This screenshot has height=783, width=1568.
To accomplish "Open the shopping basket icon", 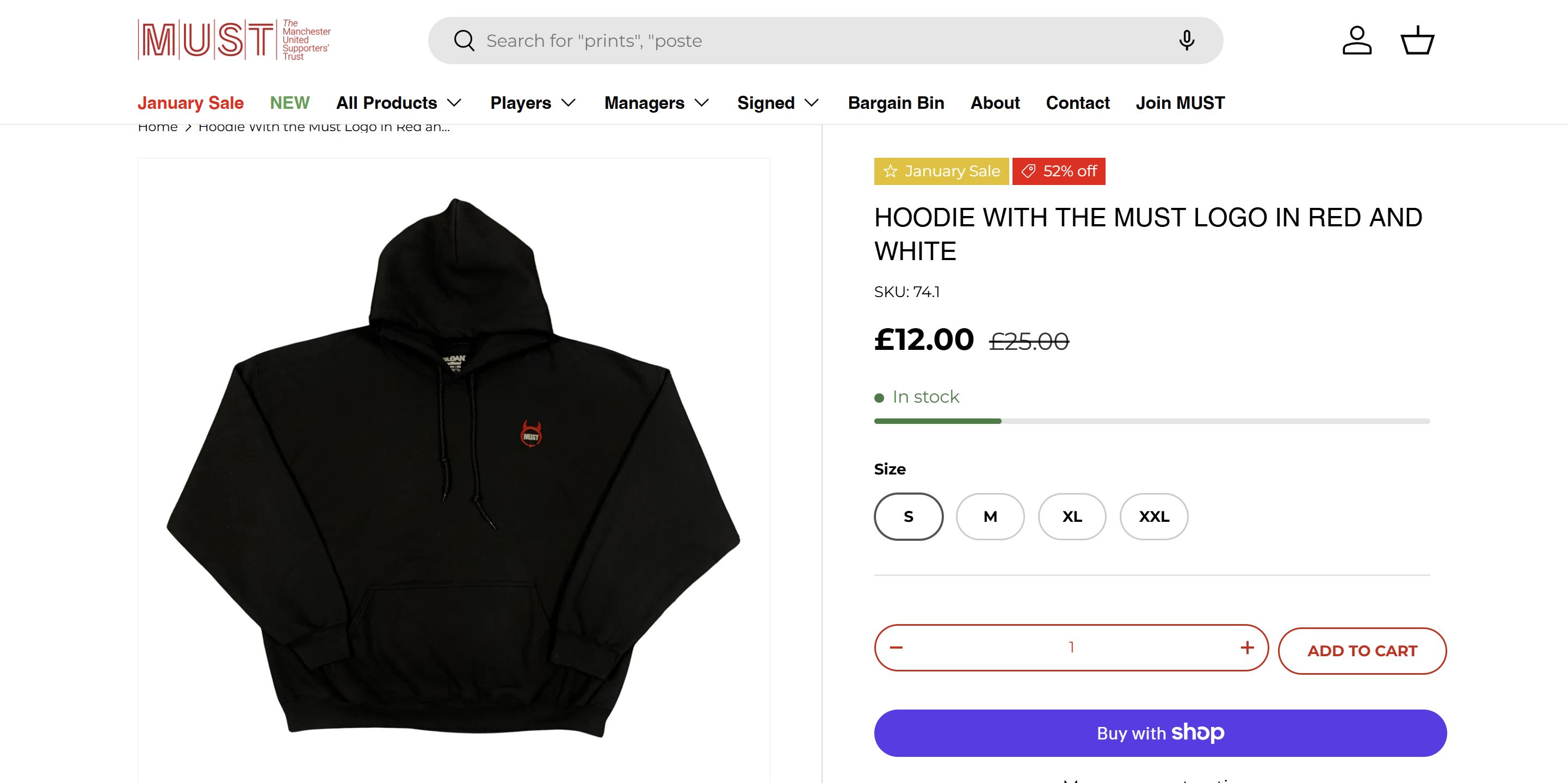I will 1418,41.
